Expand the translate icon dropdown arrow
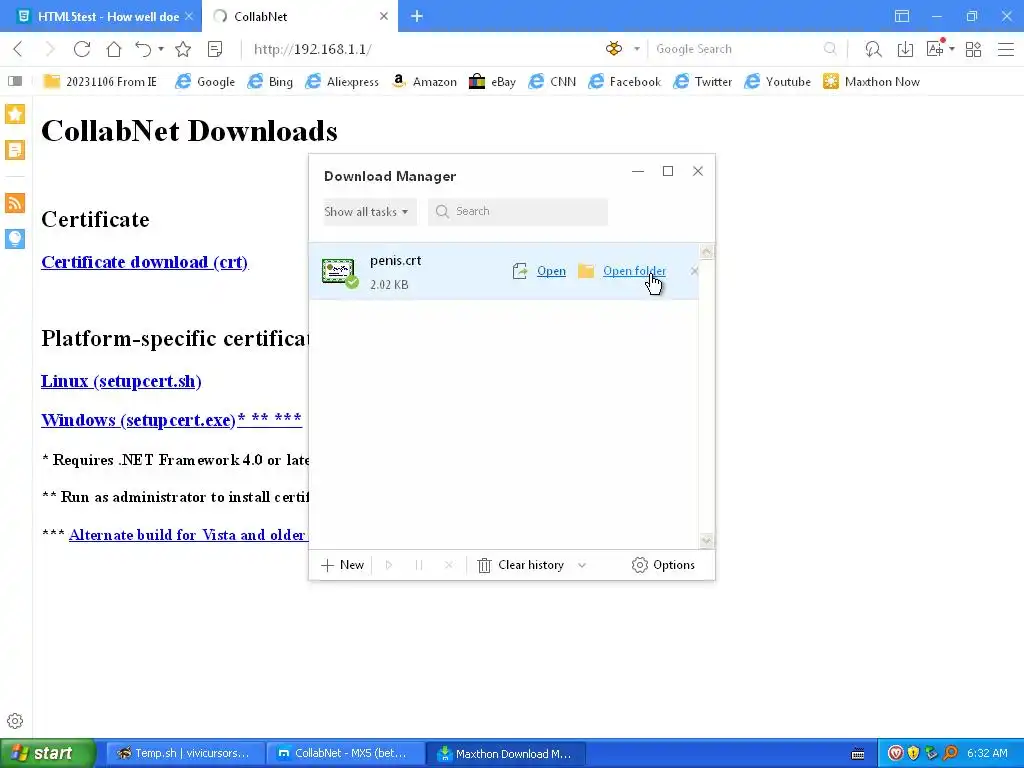The width and height of the screenshot is (1024, 768). click(x=952, y=49)
